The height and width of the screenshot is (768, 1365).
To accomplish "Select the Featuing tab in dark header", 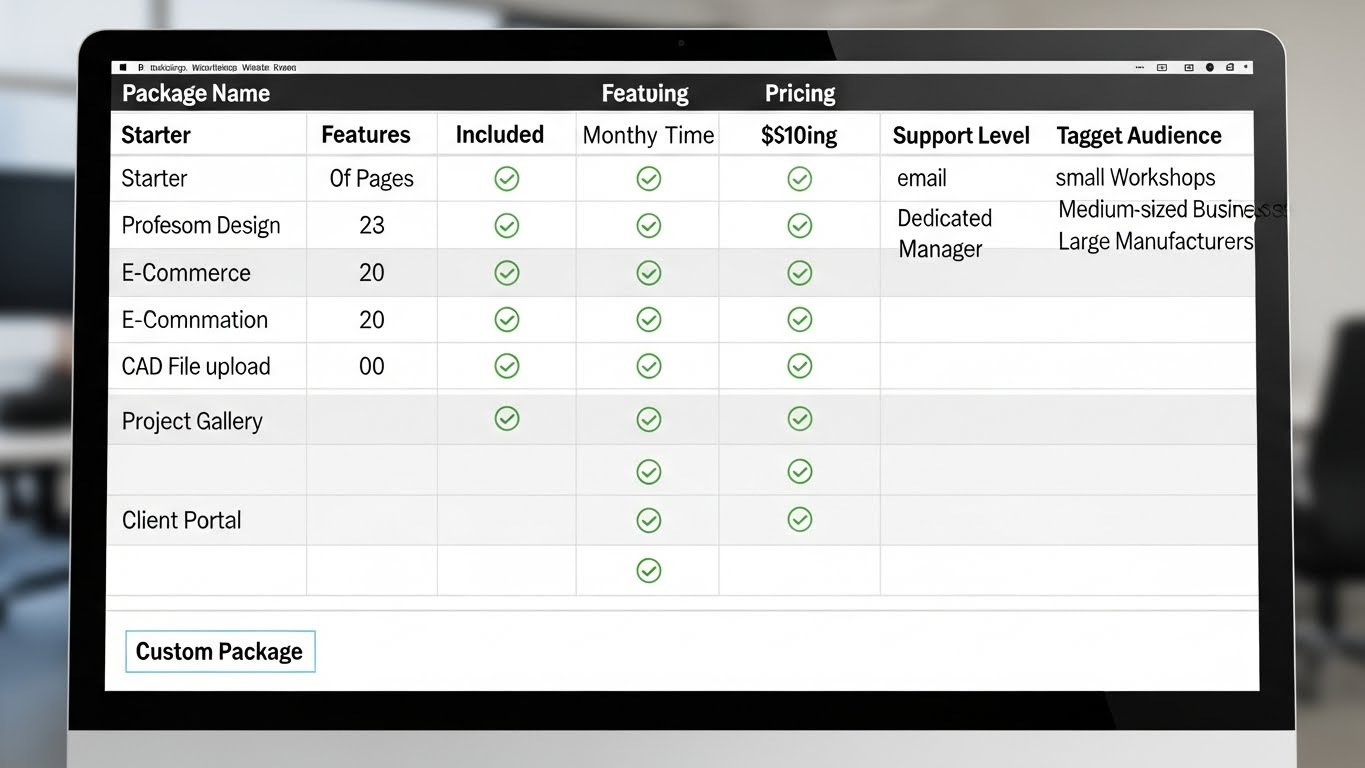I will [645, 94].
